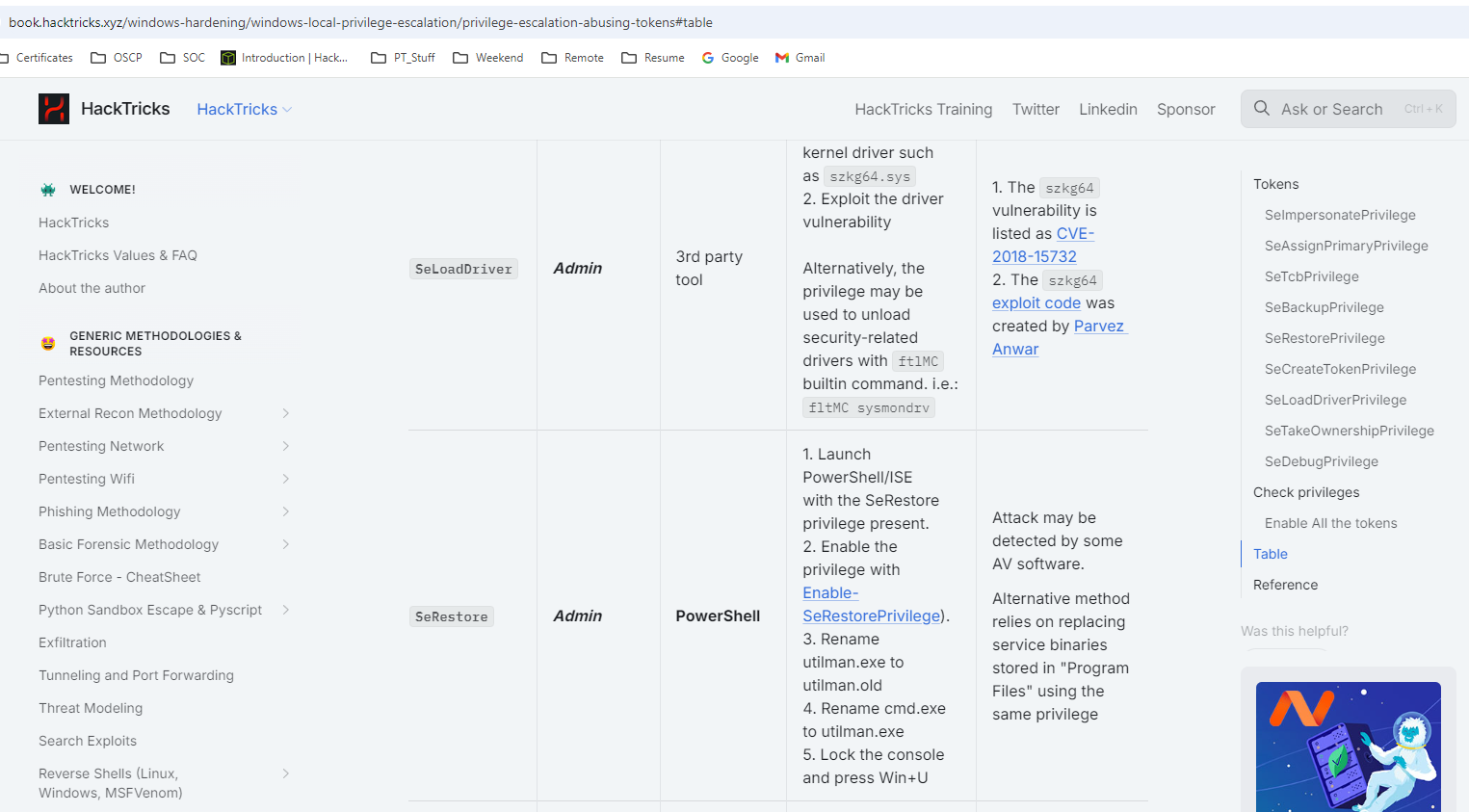1469x812 pixels.
Task: Open Enable-SeRestorePrivilege link
Action: [x=872, y=604]
